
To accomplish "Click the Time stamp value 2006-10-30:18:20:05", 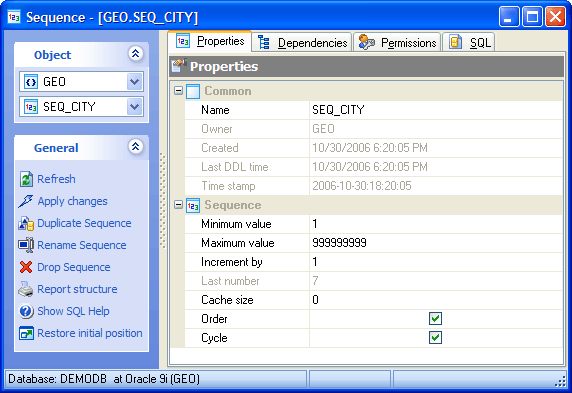I will 362,186.
